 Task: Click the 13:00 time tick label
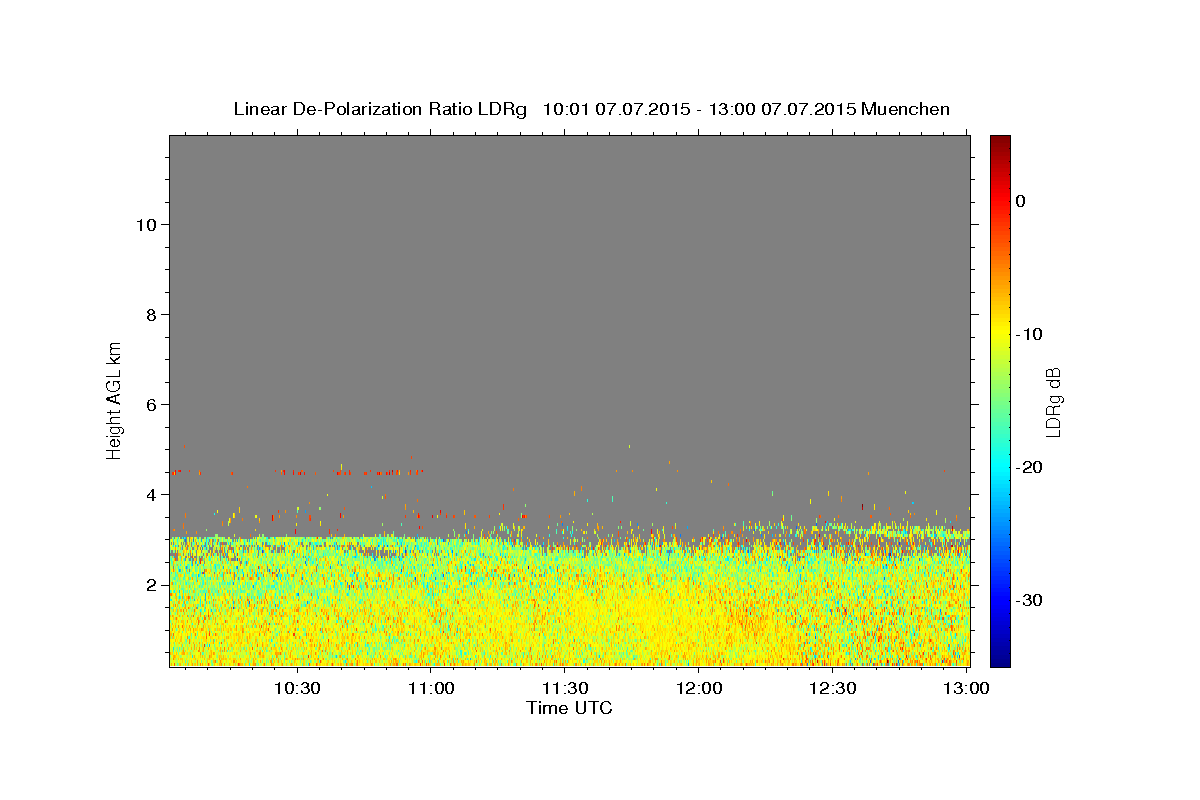[966, 688]
